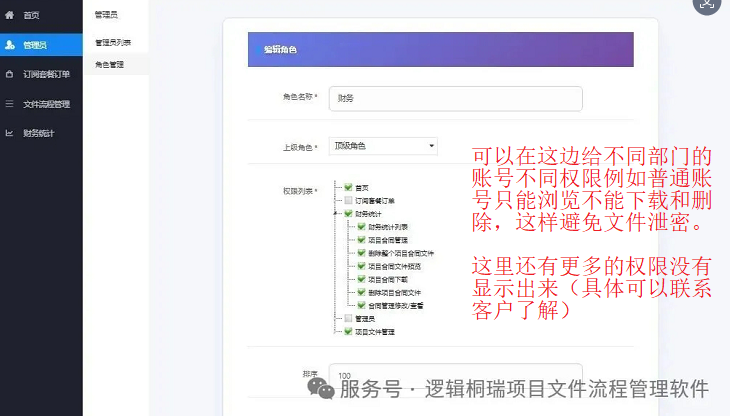Click the 文件流程管理 list icon
The width and height of the screenshot is (730, 416).
[9, 104]
